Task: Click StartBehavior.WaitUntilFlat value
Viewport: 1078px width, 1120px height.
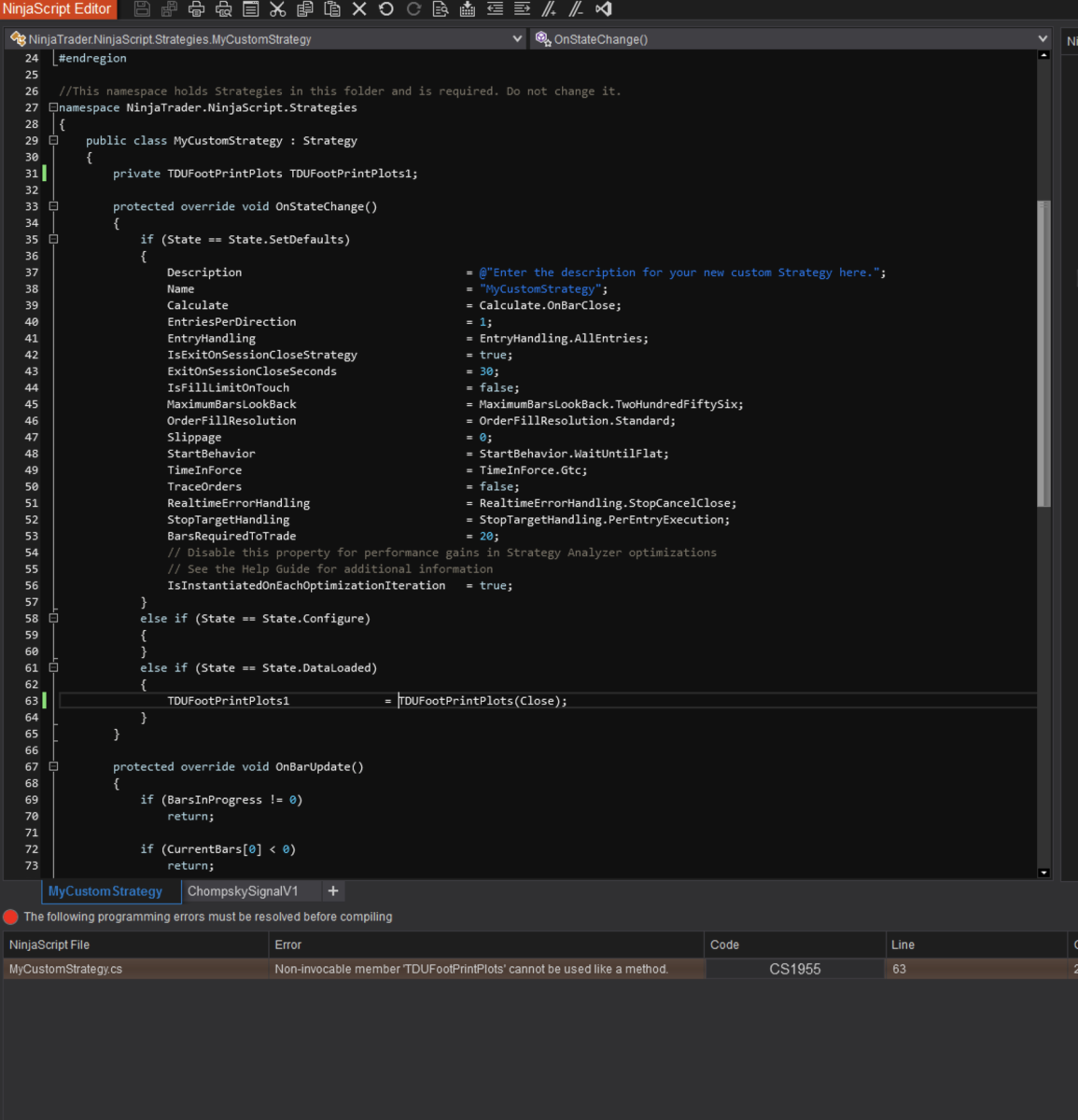Action: [574, 454]
